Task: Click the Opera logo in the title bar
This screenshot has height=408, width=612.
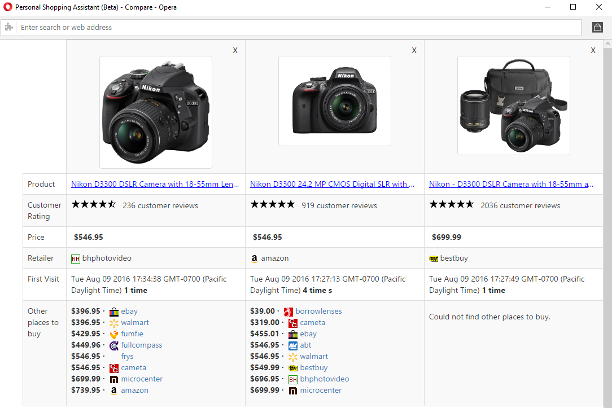Action: 8,7
